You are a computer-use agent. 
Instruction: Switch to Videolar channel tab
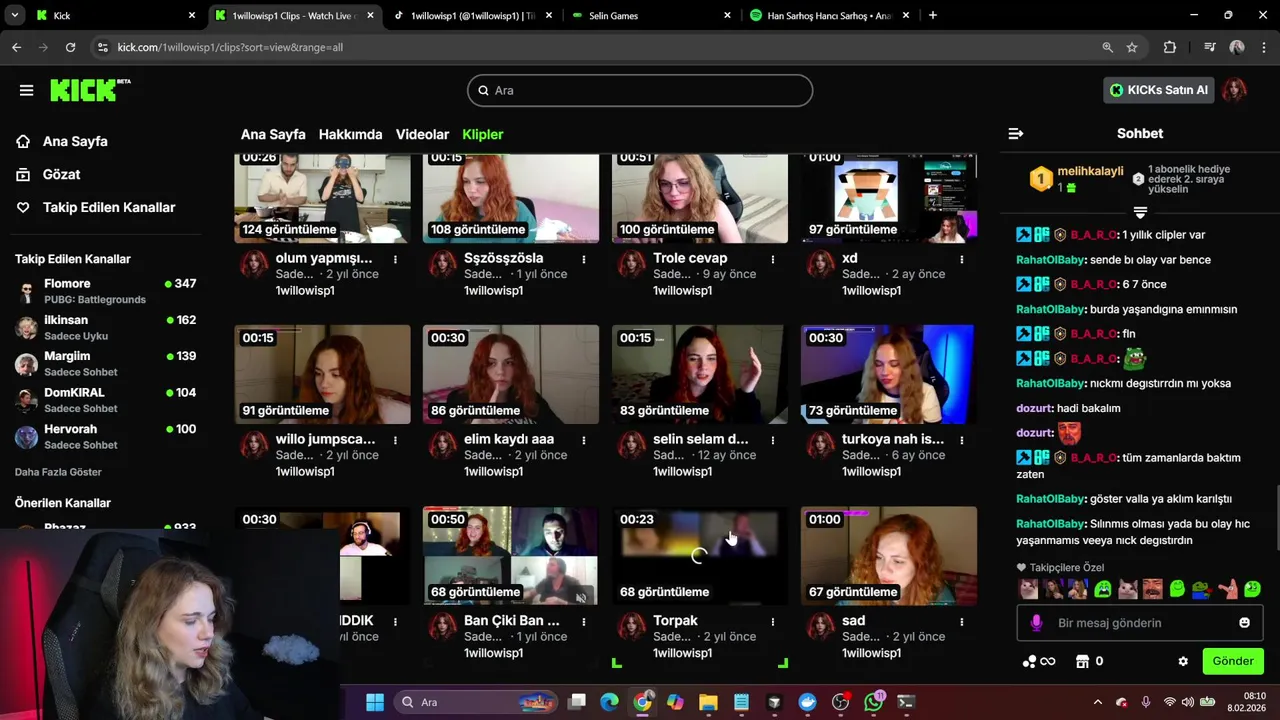422,134
